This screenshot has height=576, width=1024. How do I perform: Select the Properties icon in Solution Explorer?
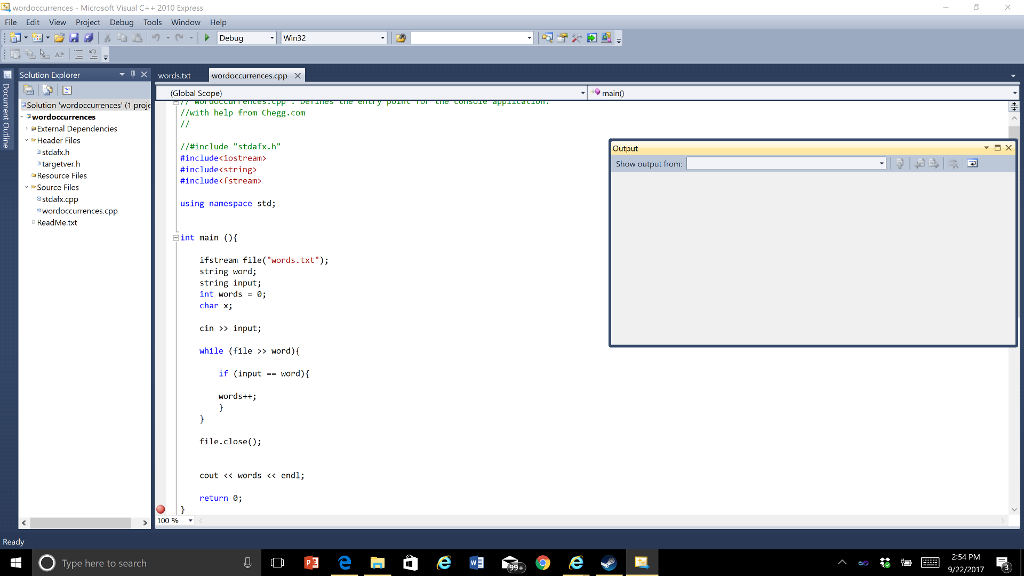click(28, 89)
